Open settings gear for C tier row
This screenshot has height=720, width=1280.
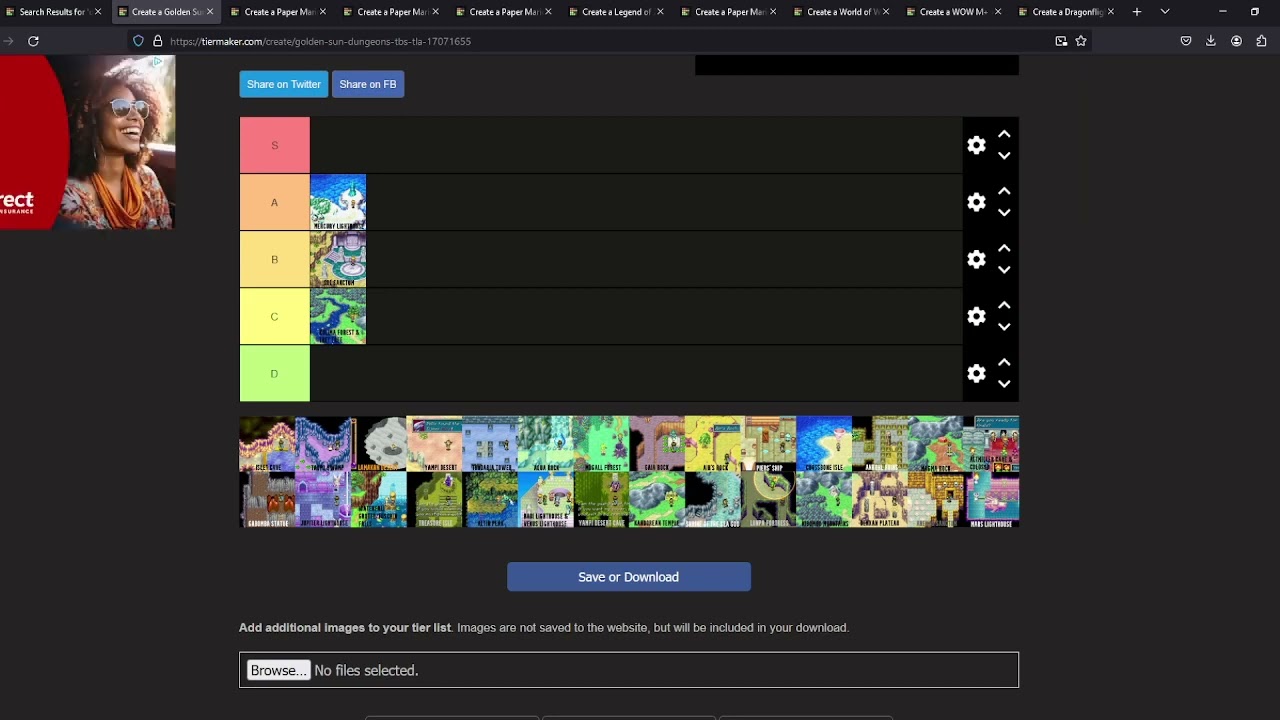click(976, 316)
